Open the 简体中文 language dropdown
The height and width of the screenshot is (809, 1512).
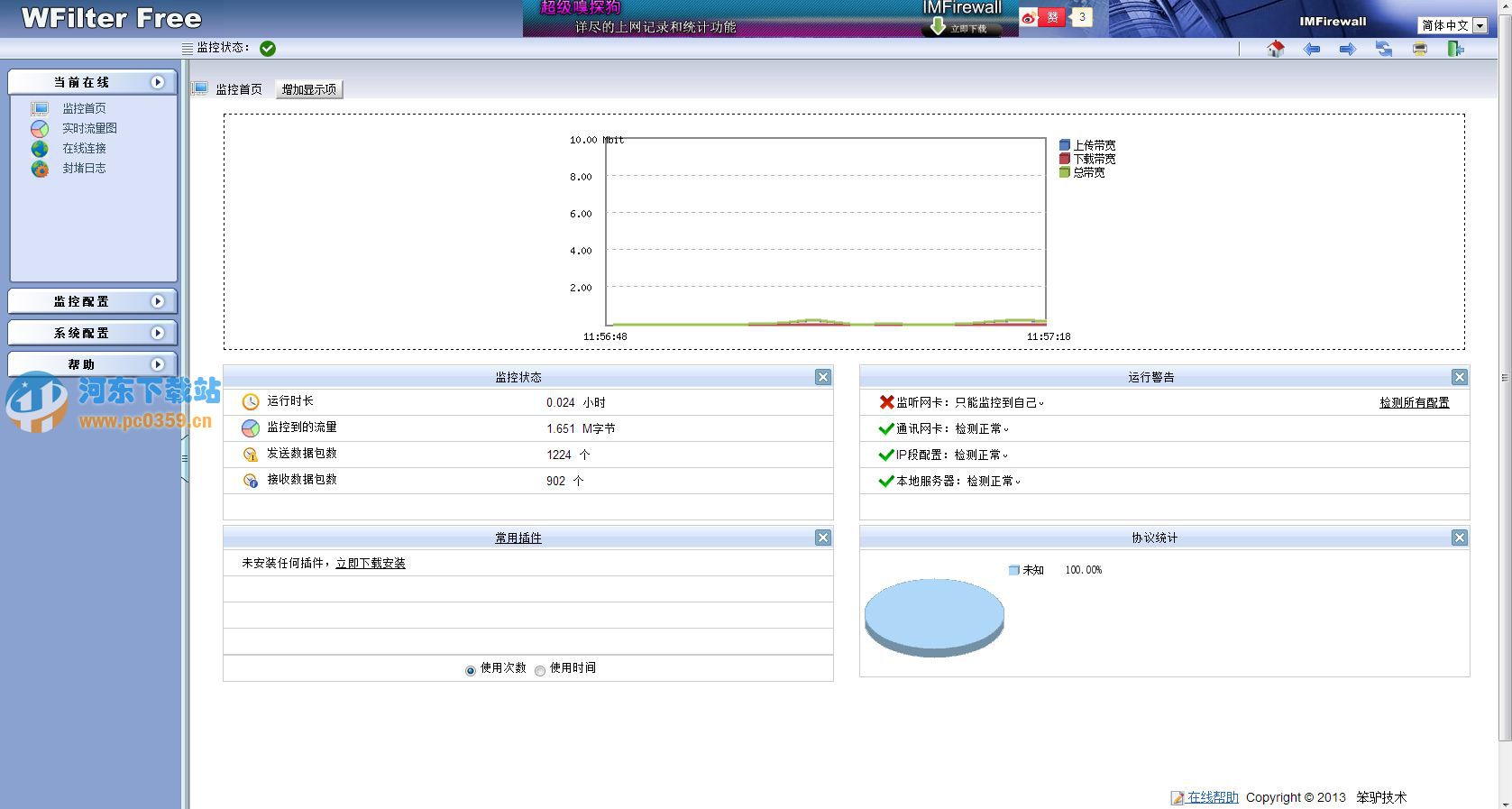1452,25
